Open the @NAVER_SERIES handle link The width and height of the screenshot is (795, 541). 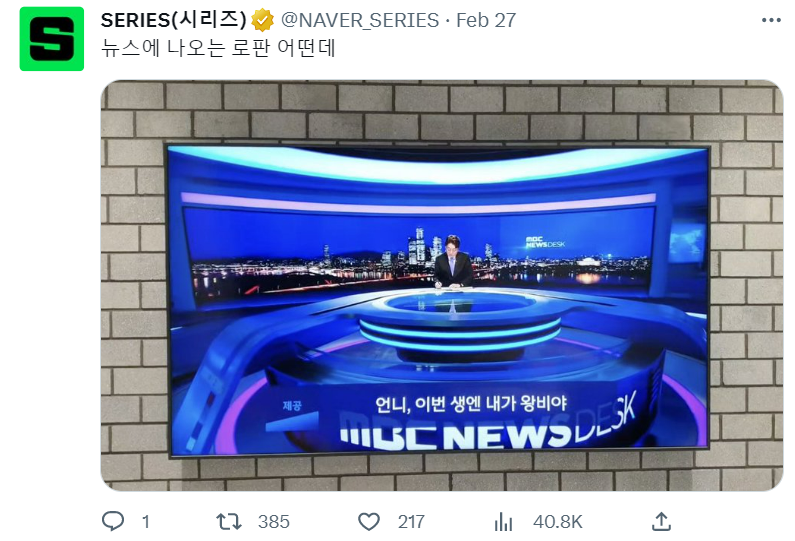click(360, 20)
